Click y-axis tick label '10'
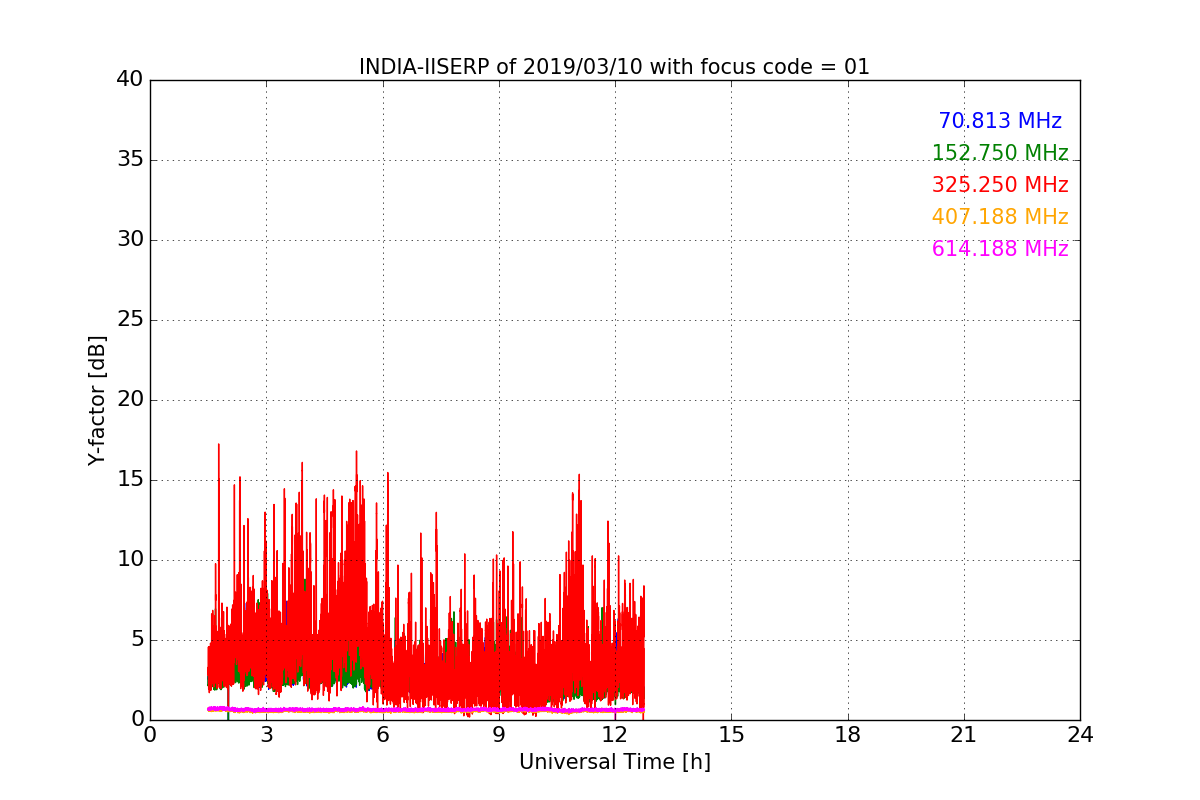The height and width of the screenshot is (800, 1200). point(130,560)
